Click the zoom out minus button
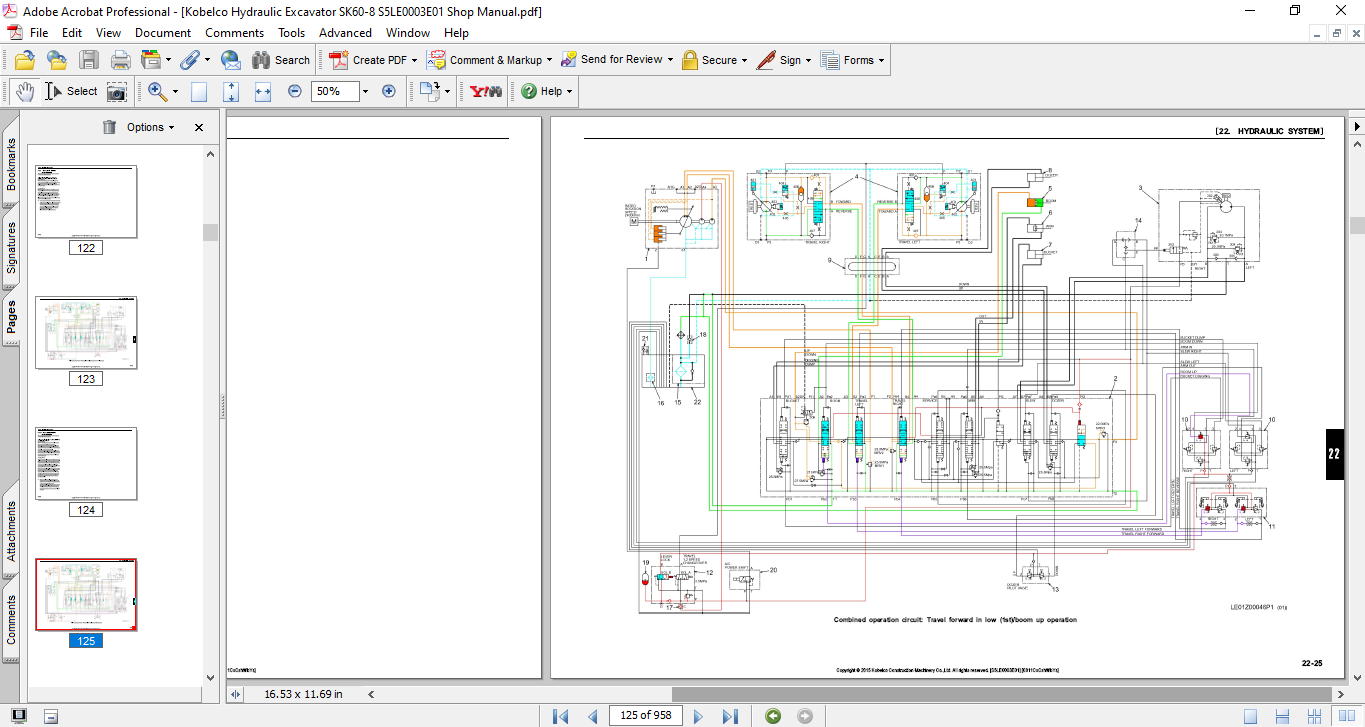 295,91
